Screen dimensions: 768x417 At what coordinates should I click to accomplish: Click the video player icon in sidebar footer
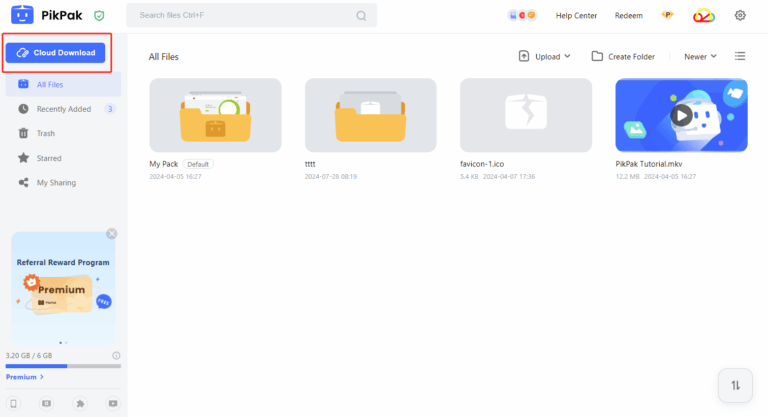tap(113, 403)
